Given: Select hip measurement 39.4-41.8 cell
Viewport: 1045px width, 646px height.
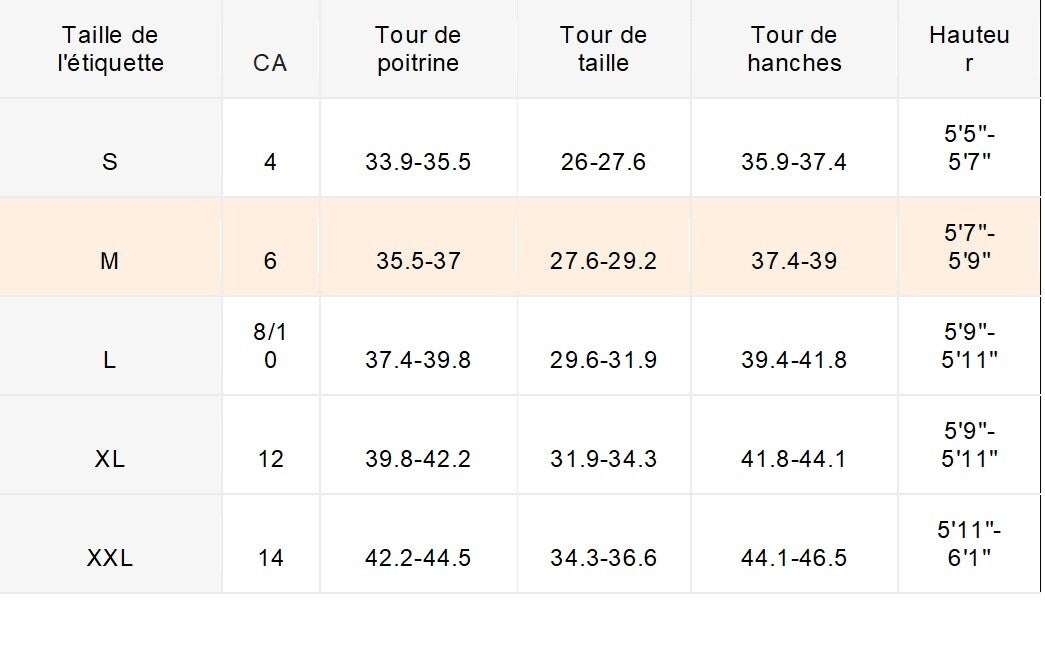Looking at the screenshot, I should click(x=794, y=359).
